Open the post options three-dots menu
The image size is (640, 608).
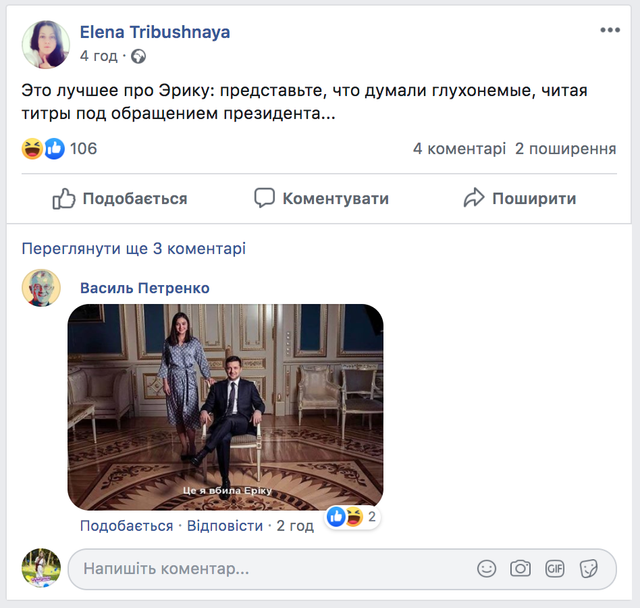pyautogui.click(x=610, y=30)
